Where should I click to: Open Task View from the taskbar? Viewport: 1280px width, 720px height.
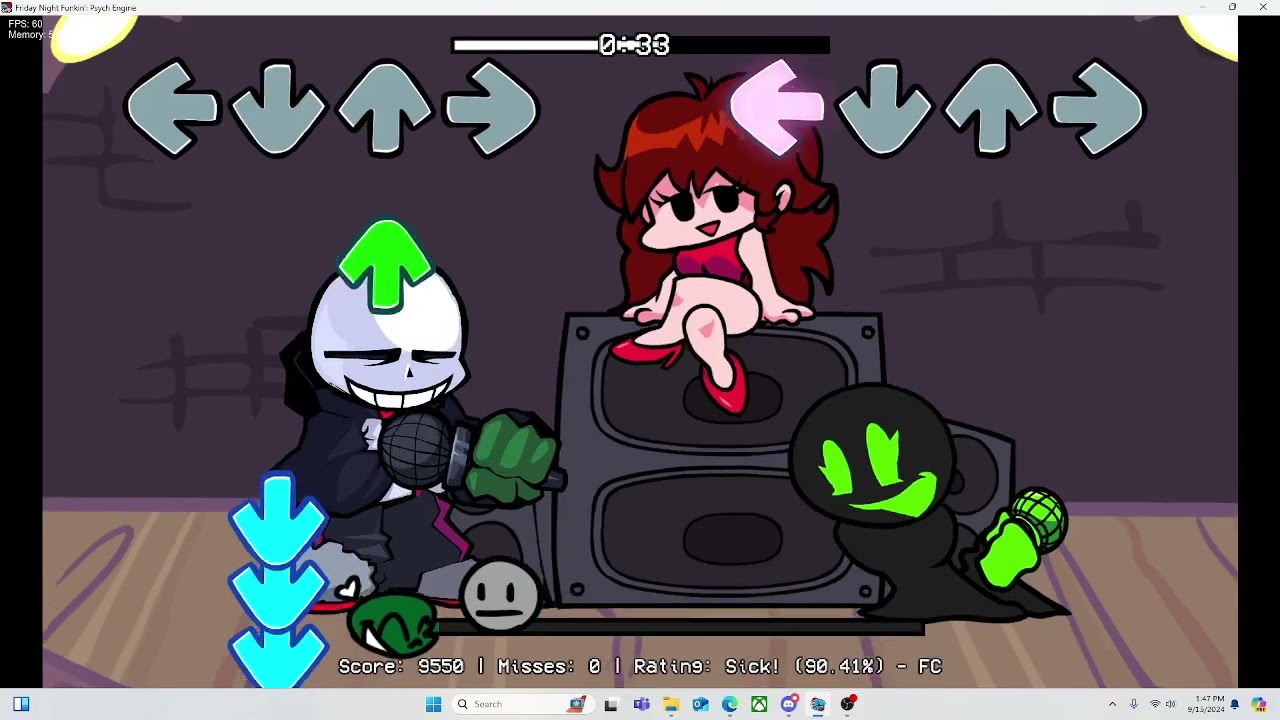coord(611,704)
